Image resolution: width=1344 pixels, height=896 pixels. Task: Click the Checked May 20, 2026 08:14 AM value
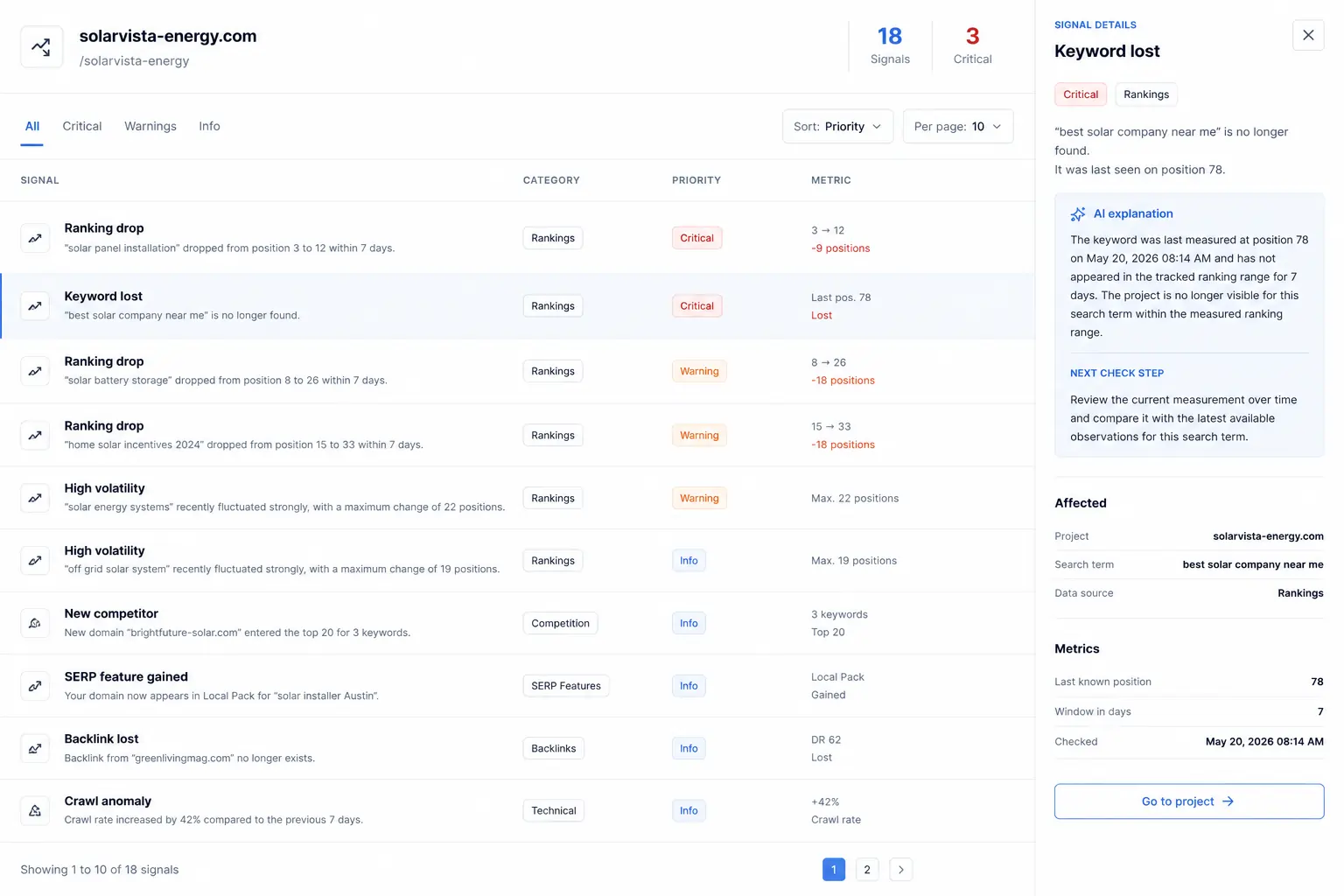click(1264, 741)
